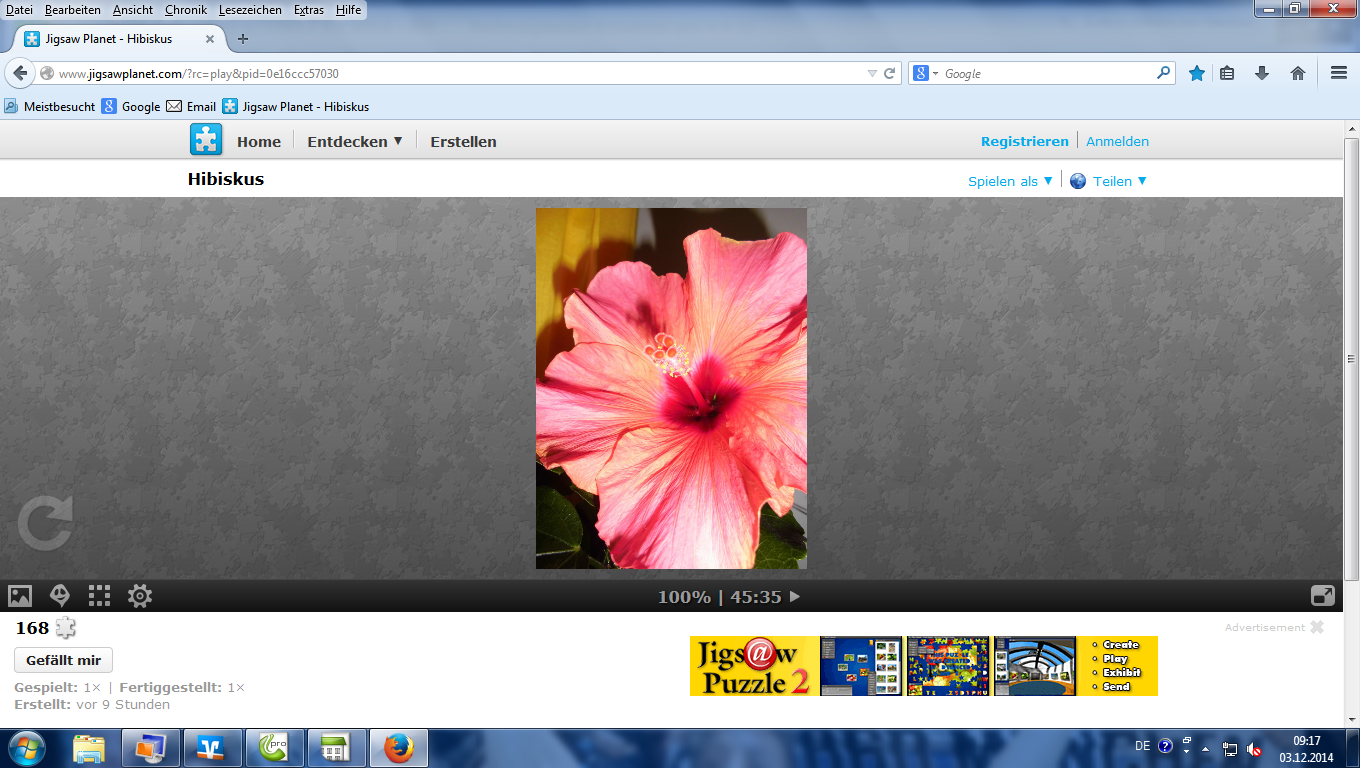Click the Firefox bookmark star icon

(x=1196, y=73)
